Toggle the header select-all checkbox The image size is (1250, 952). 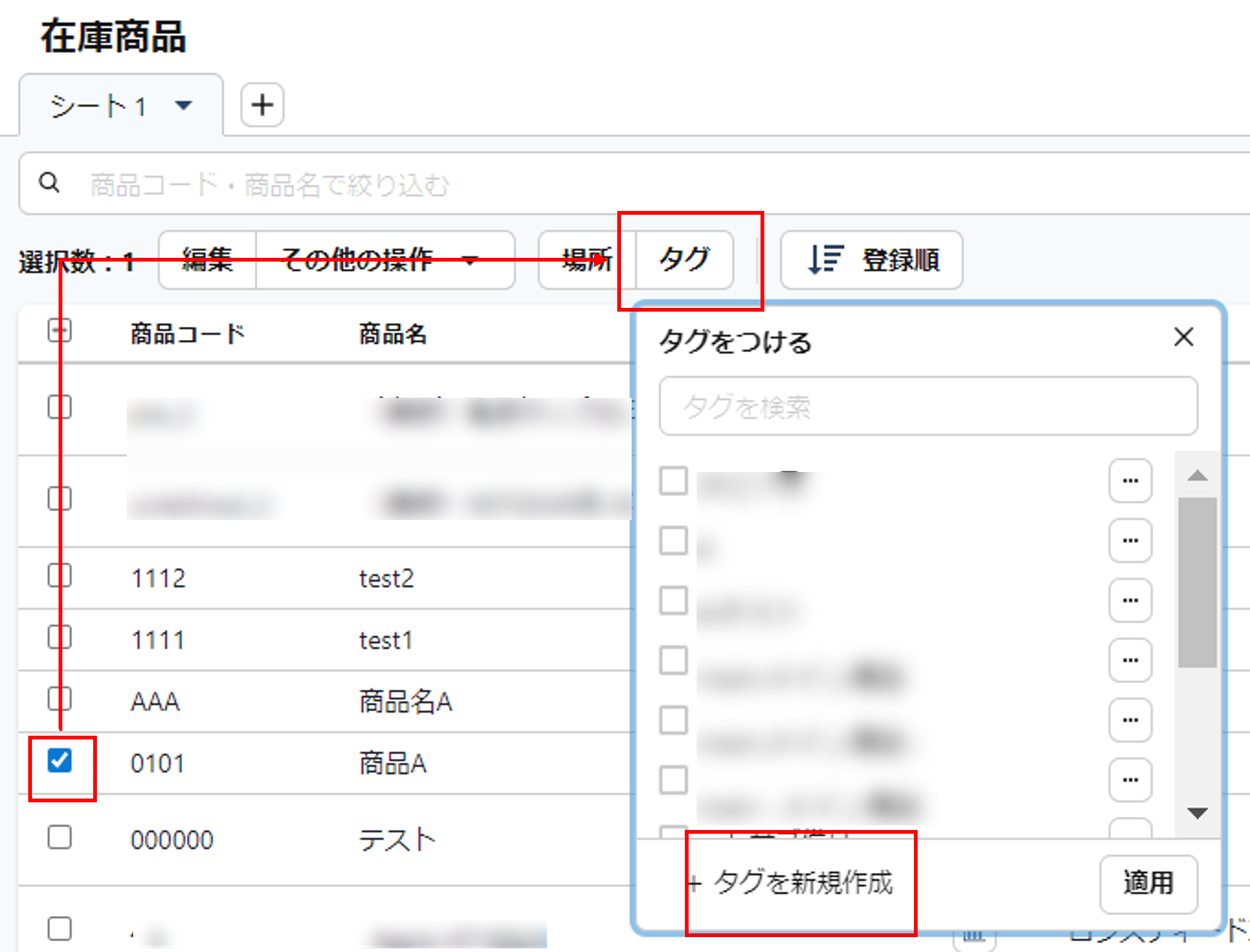click(x=60, y=330)
